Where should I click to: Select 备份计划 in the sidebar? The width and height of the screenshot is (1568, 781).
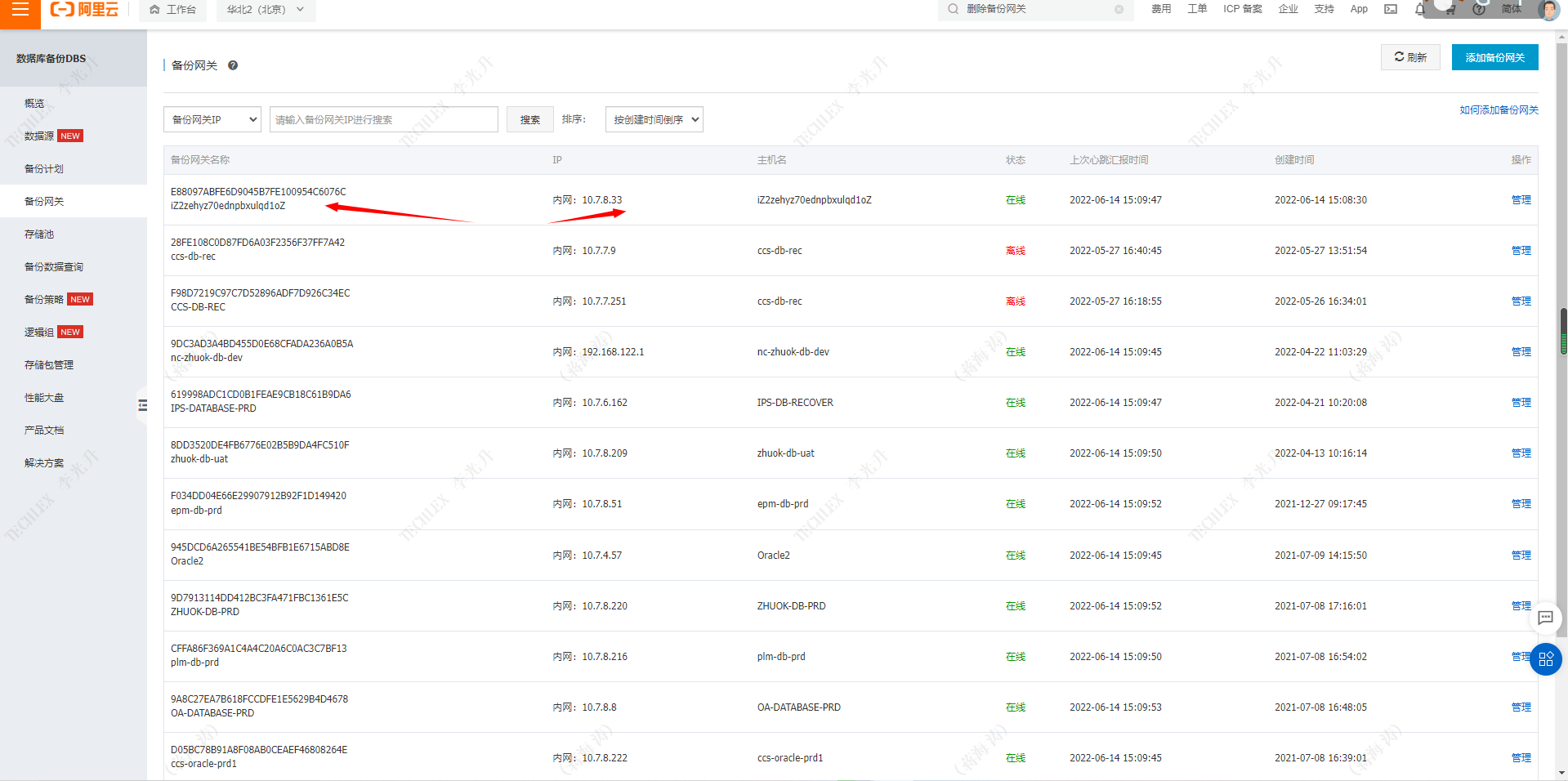pos(44,168)
